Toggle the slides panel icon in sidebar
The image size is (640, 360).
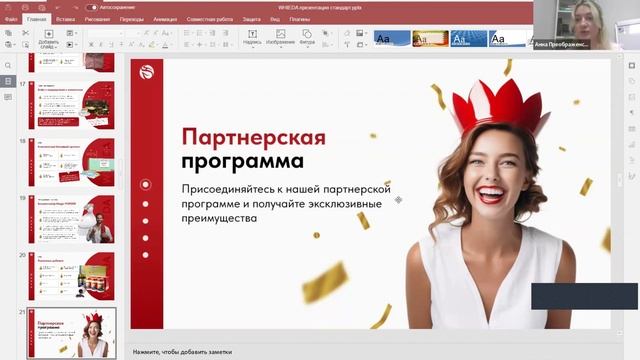[x=8, y=81]
